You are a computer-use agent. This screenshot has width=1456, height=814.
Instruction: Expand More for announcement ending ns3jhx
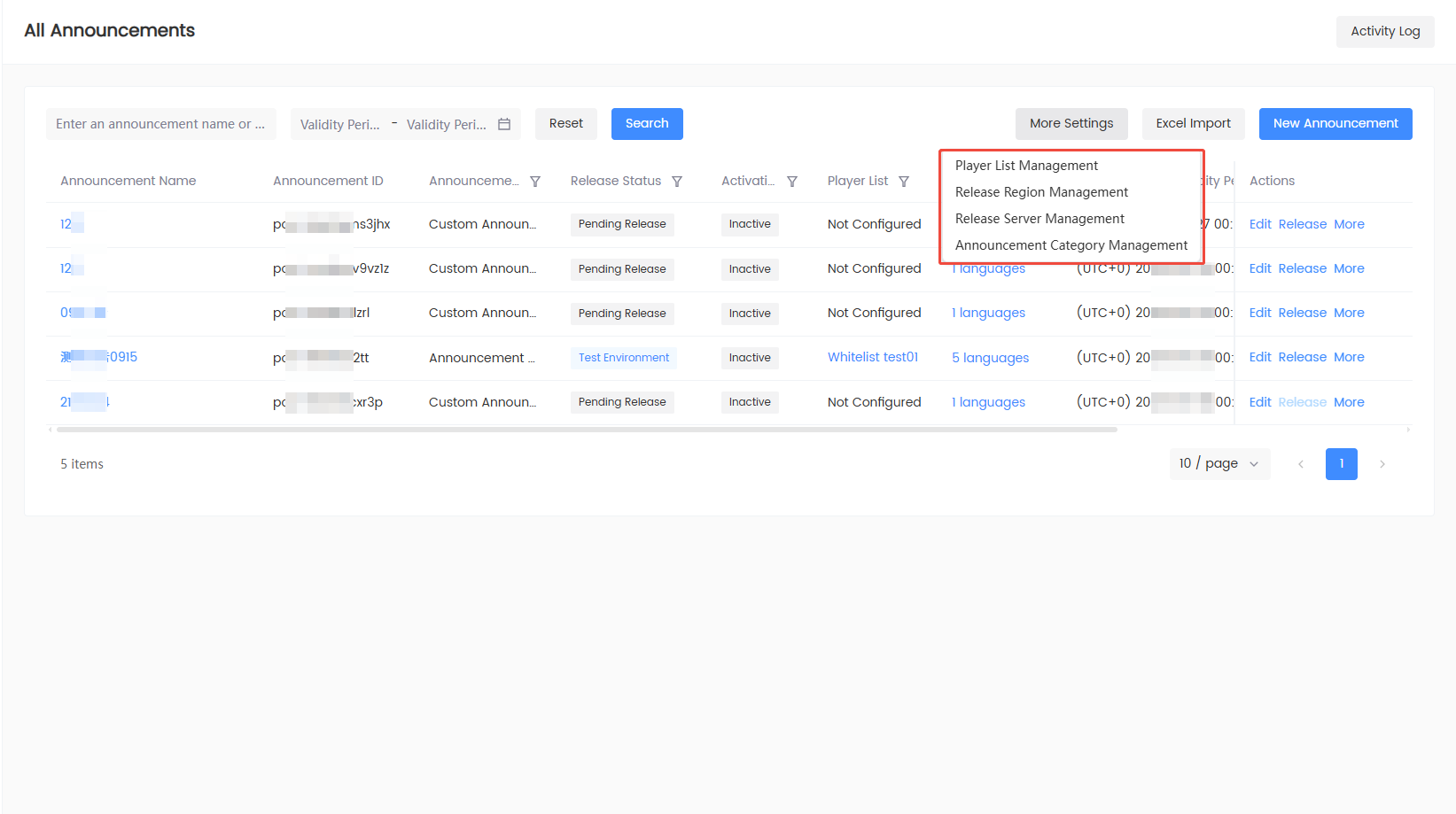[1349, 225]
